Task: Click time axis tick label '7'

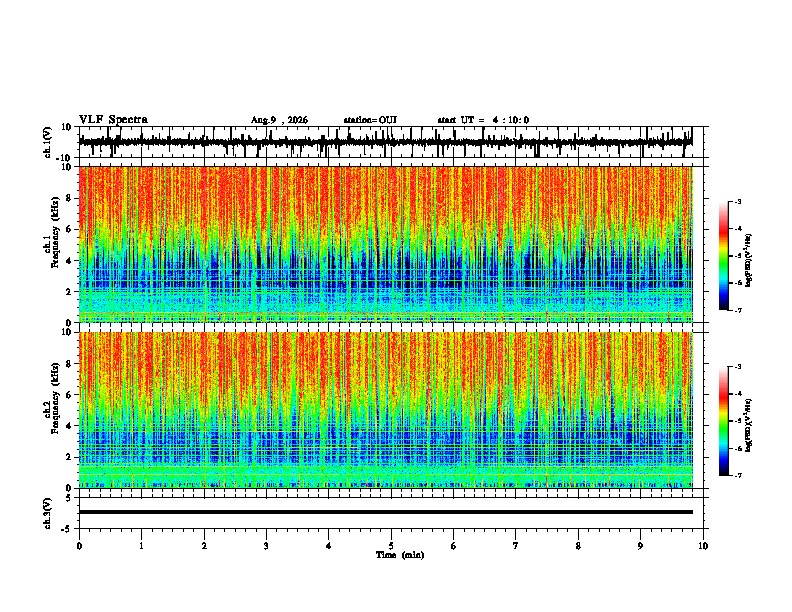Action: [x=516, y=546]
